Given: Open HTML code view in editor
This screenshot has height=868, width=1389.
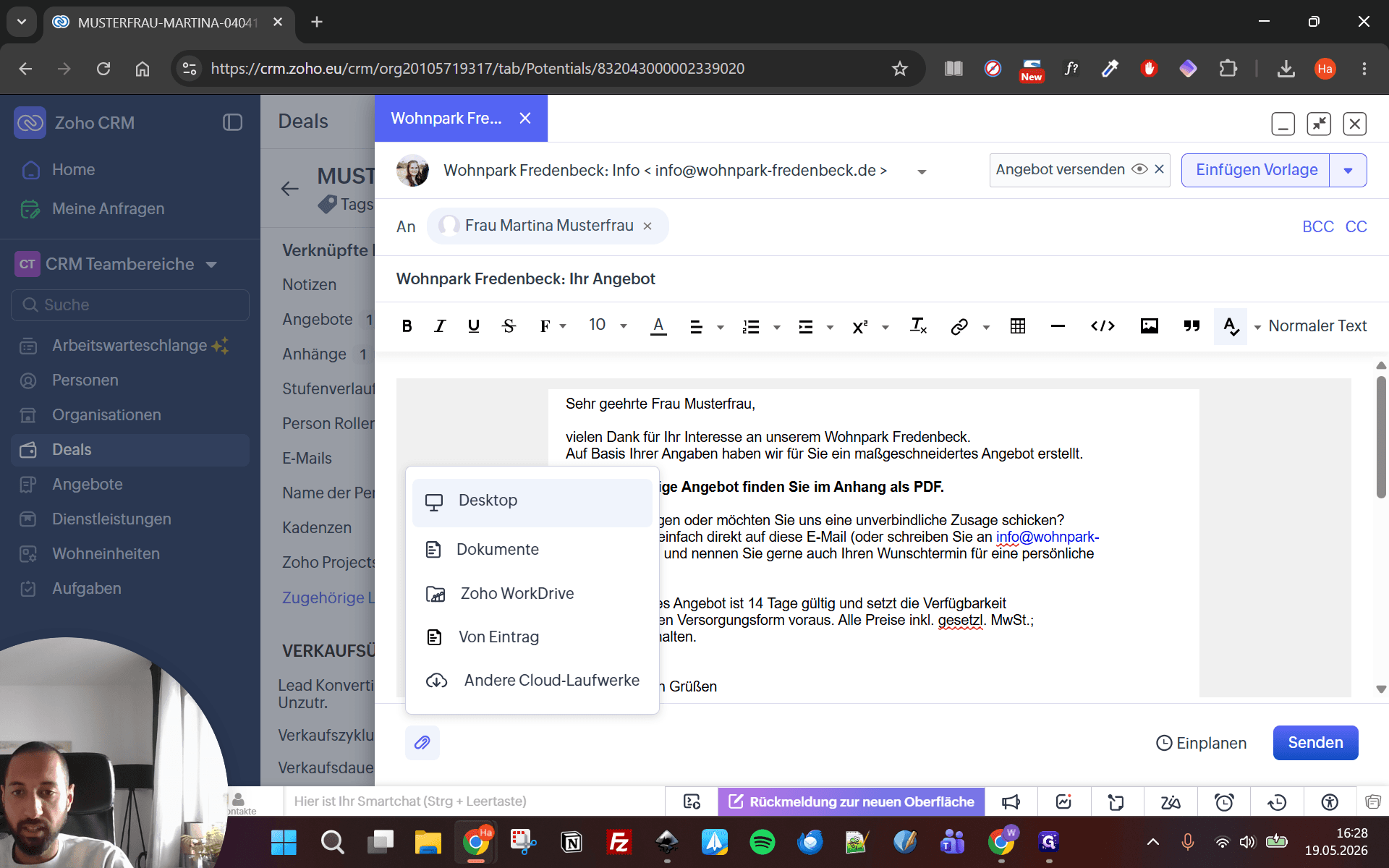Looking at the screenshot, I should [x=1103, y=326].
